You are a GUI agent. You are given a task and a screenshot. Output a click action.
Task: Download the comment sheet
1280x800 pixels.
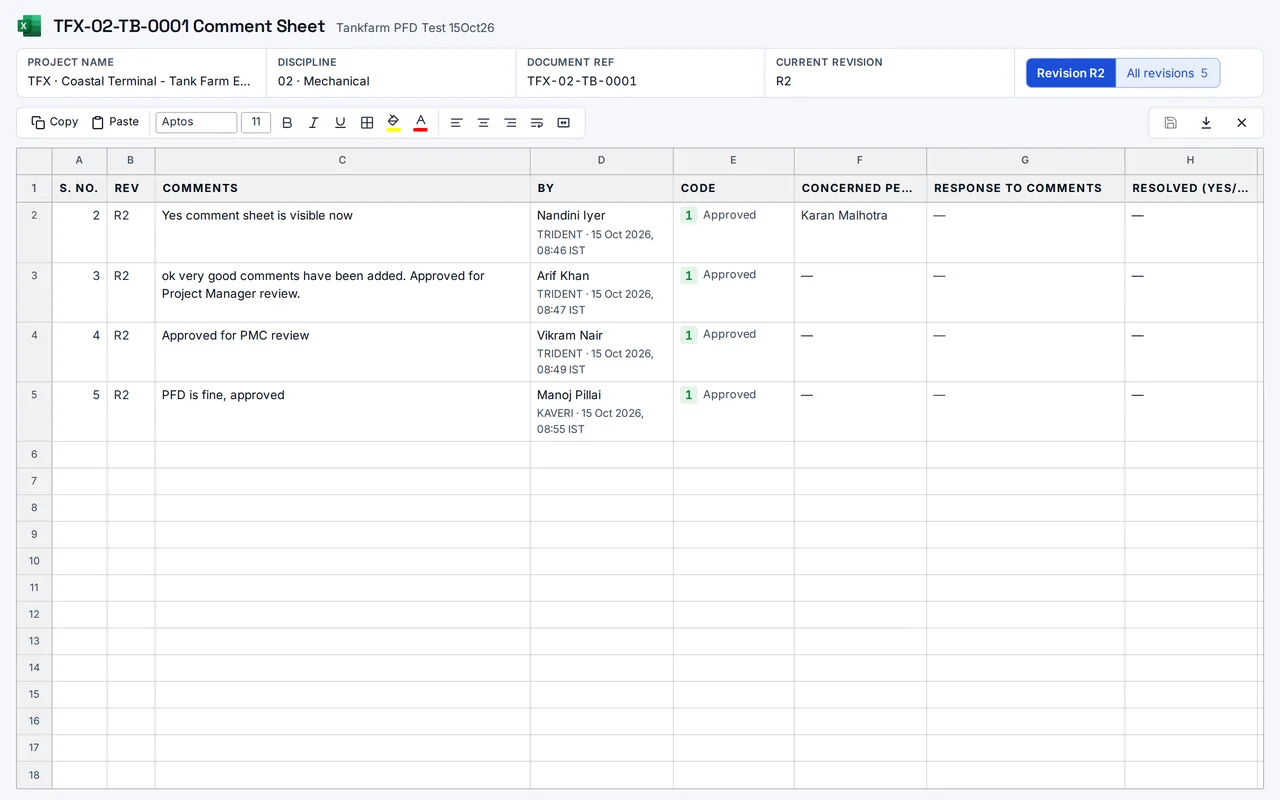click(1206, 122)
